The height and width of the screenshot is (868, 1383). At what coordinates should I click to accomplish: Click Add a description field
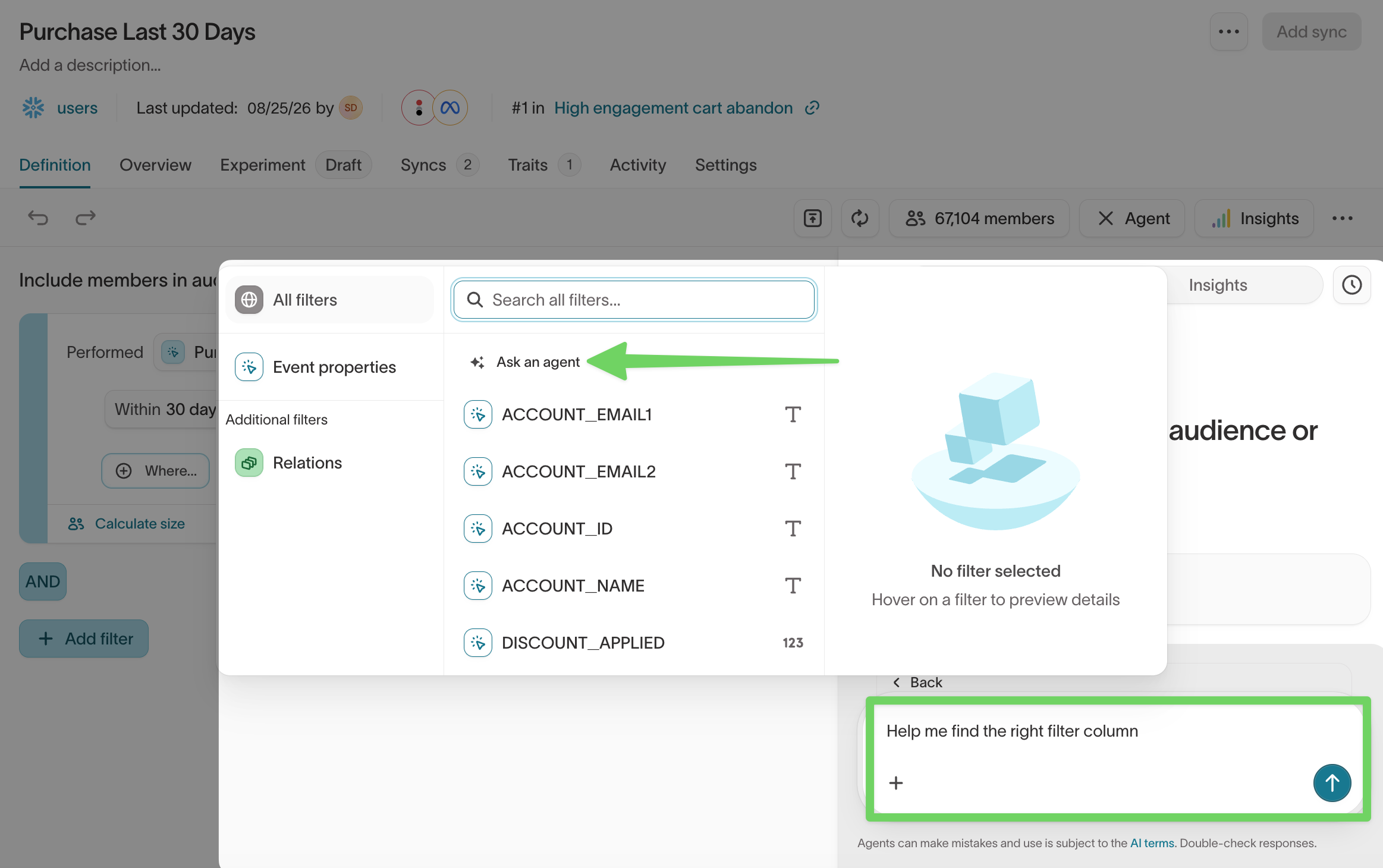coord(90,65)
